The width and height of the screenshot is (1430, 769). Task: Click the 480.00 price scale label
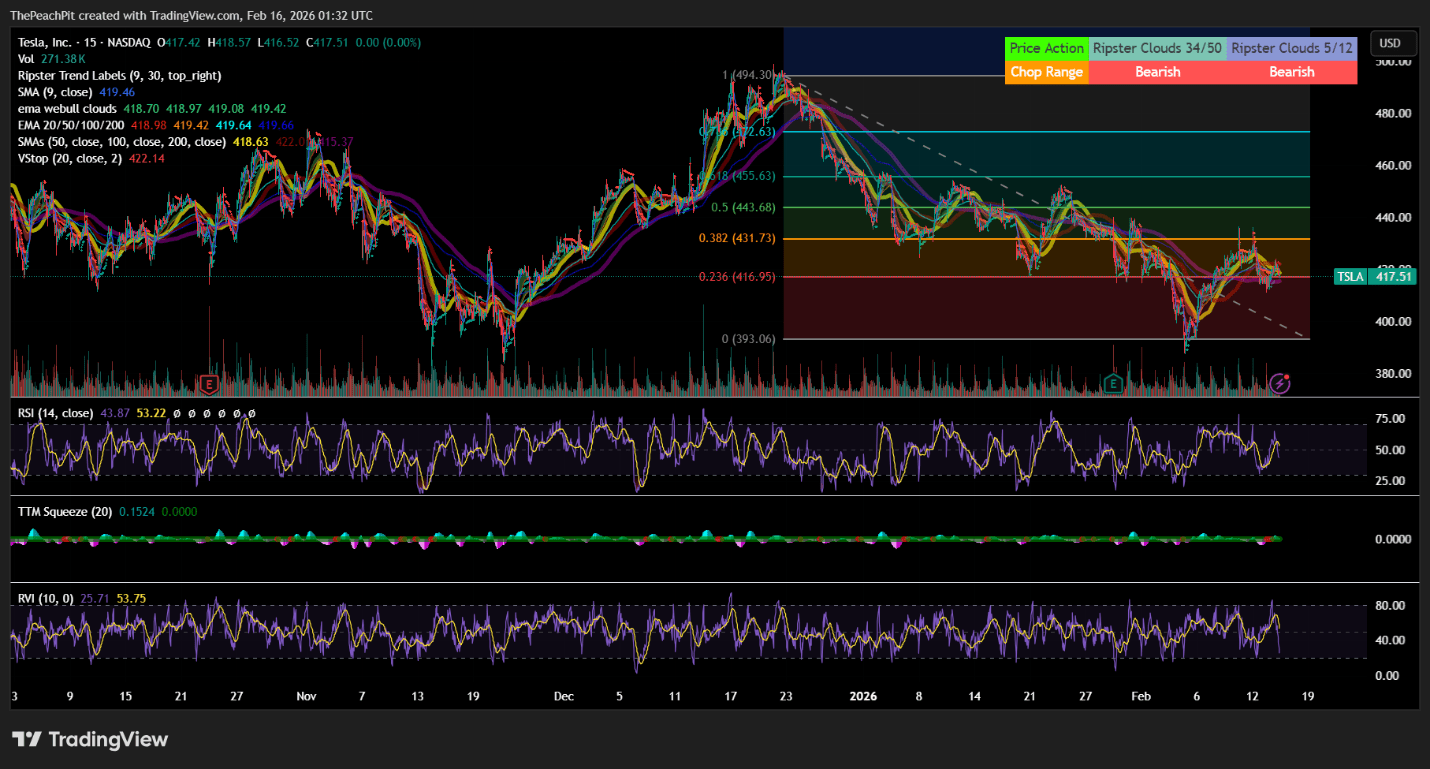[1392, 113]
